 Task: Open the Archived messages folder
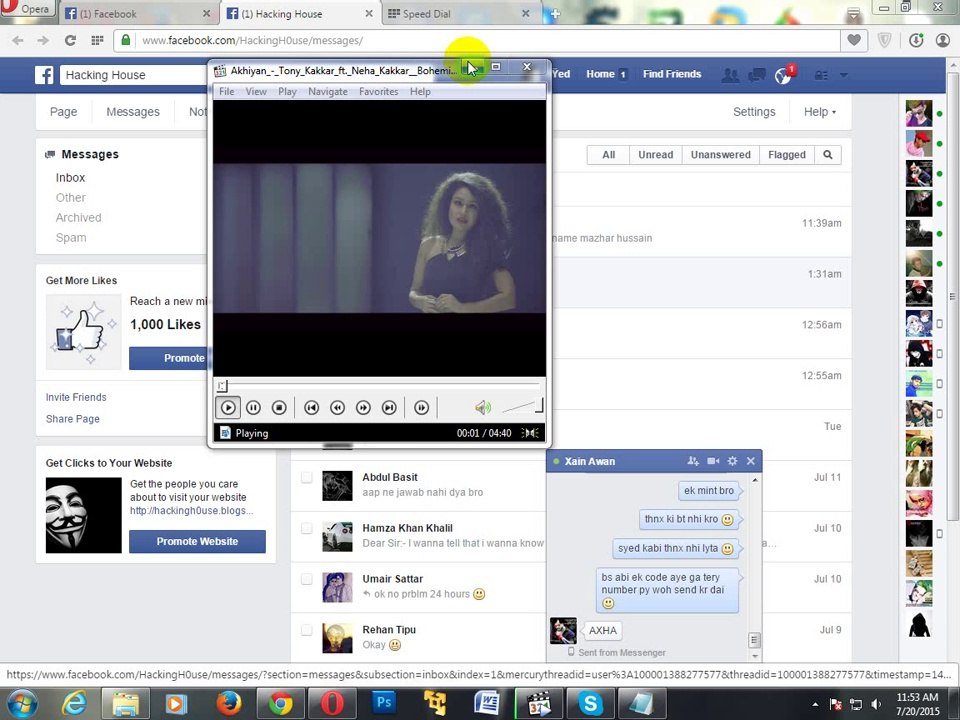[78, 218]
